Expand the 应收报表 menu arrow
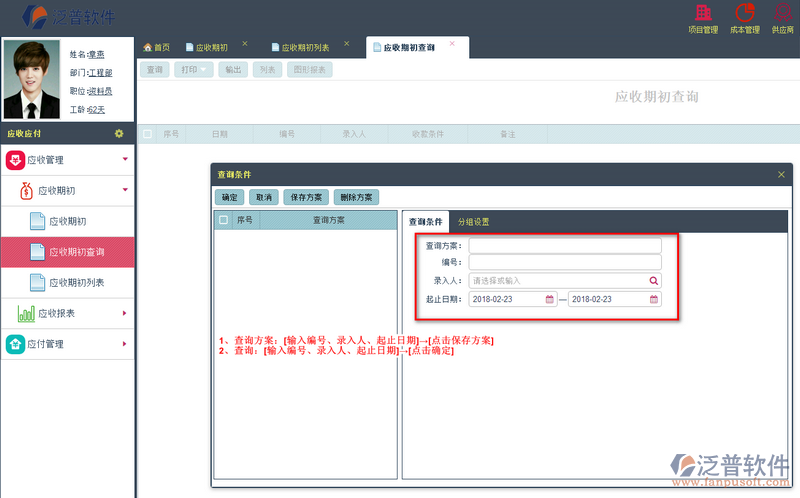The height and width of the screenshot is (498, 800). point(124,313)
